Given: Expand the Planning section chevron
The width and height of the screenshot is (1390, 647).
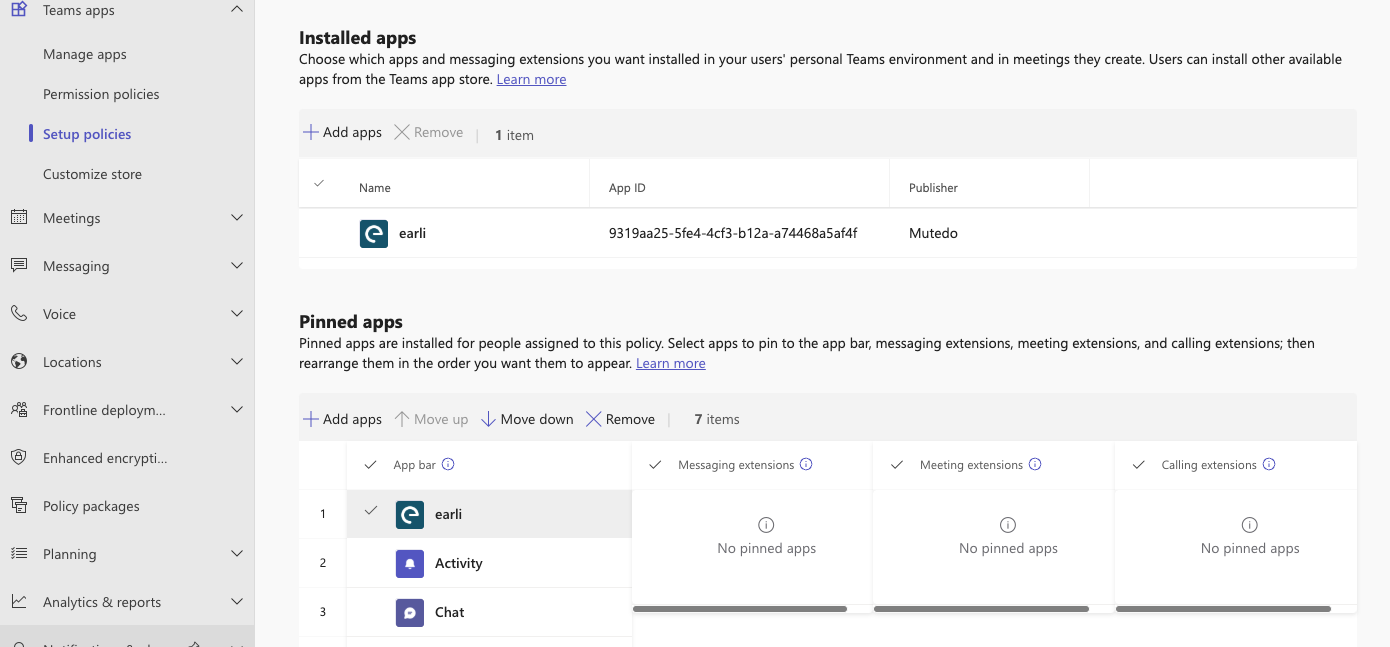Looking at the screenshot, I should click(x=237, y=554).
